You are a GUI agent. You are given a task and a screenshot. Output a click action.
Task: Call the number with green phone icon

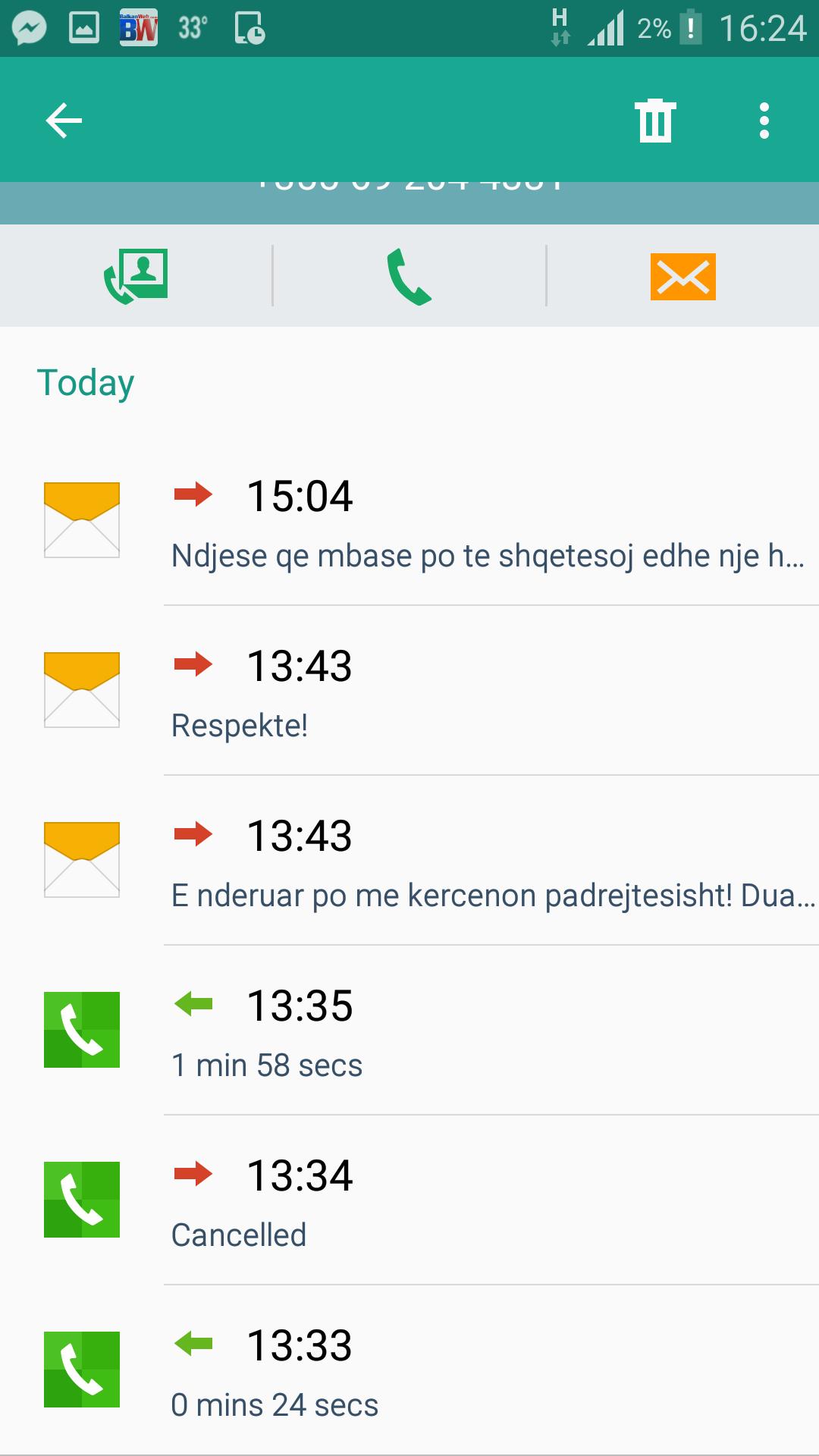pos(409,278)
